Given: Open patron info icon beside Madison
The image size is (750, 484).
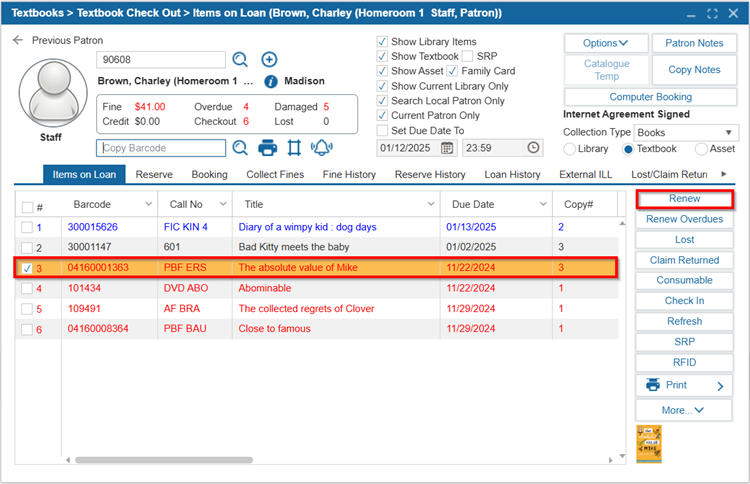Looking at the screenshot, I should click(271, 81).
